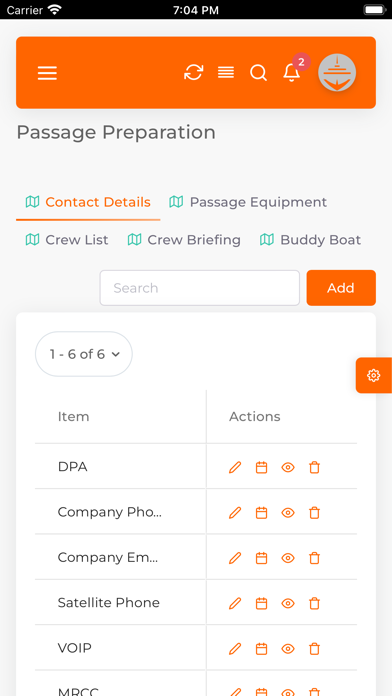Open calendar for Company Phone row
The height and width of the screenshot is (696, 392).
[x=261, y=513]
